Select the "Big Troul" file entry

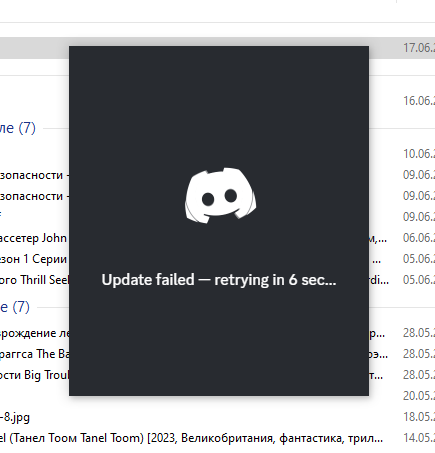[34, 375]
